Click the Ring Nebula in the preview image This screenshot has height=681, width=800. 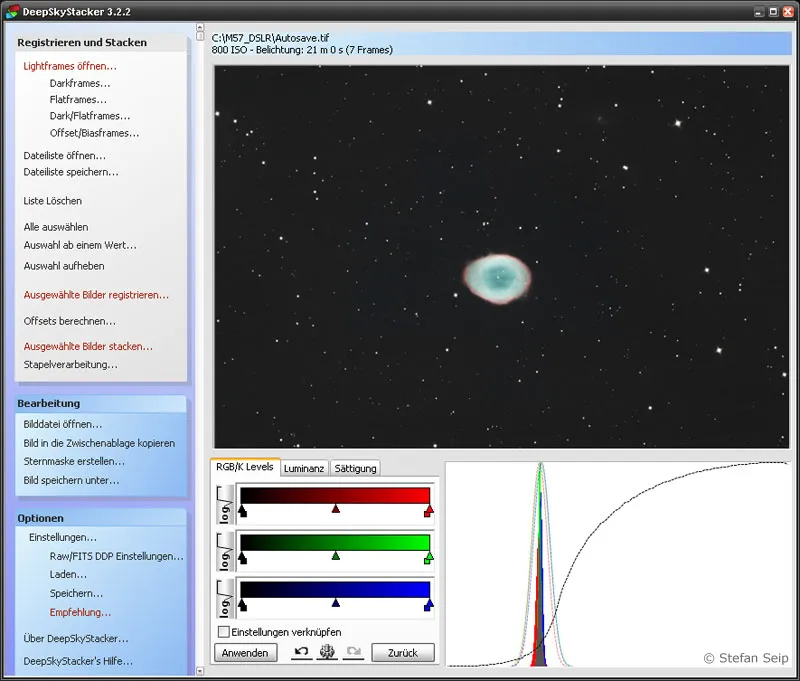[x=497, y=279]
